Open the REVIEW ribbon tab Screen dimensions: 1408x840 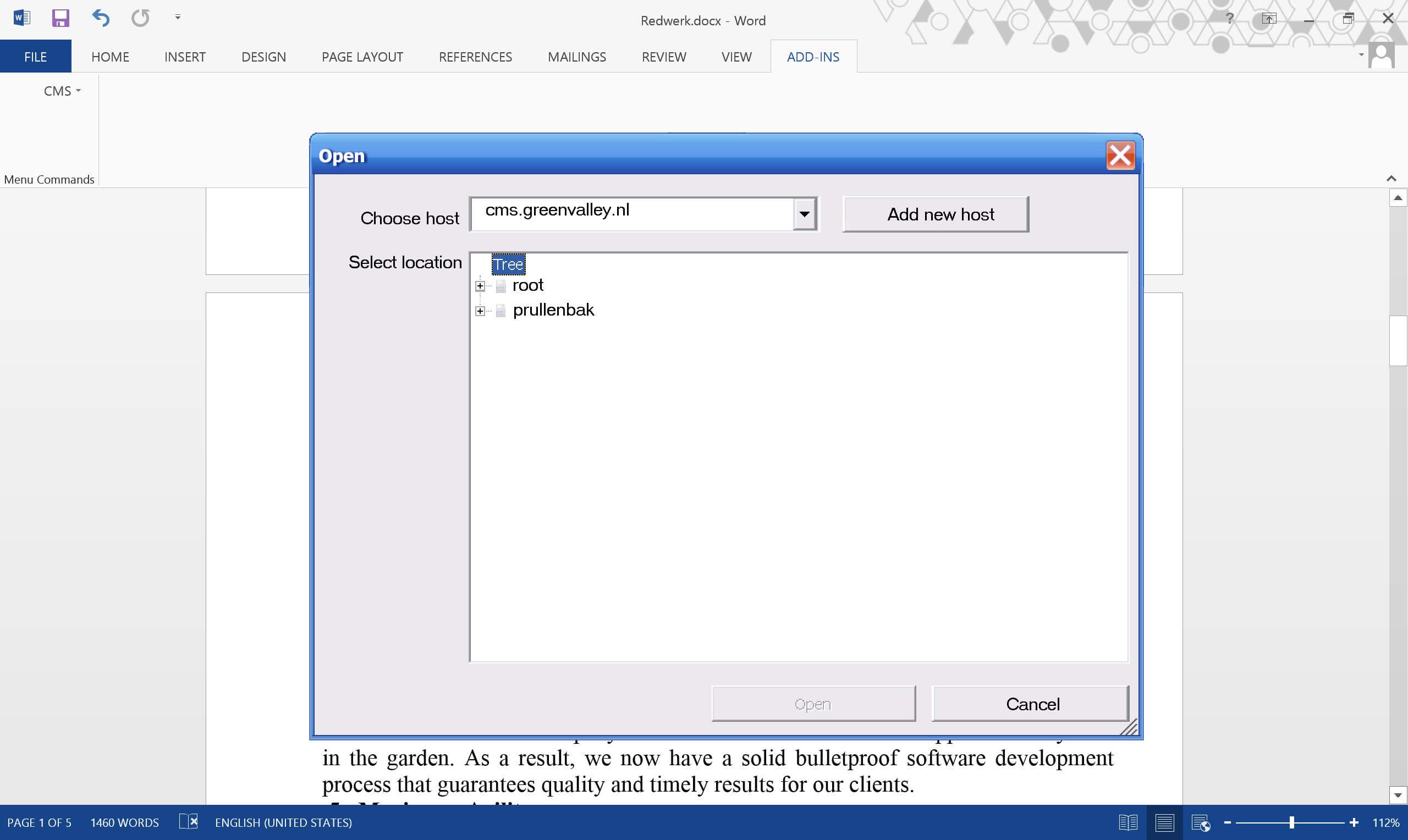click(x=664, y=57)
